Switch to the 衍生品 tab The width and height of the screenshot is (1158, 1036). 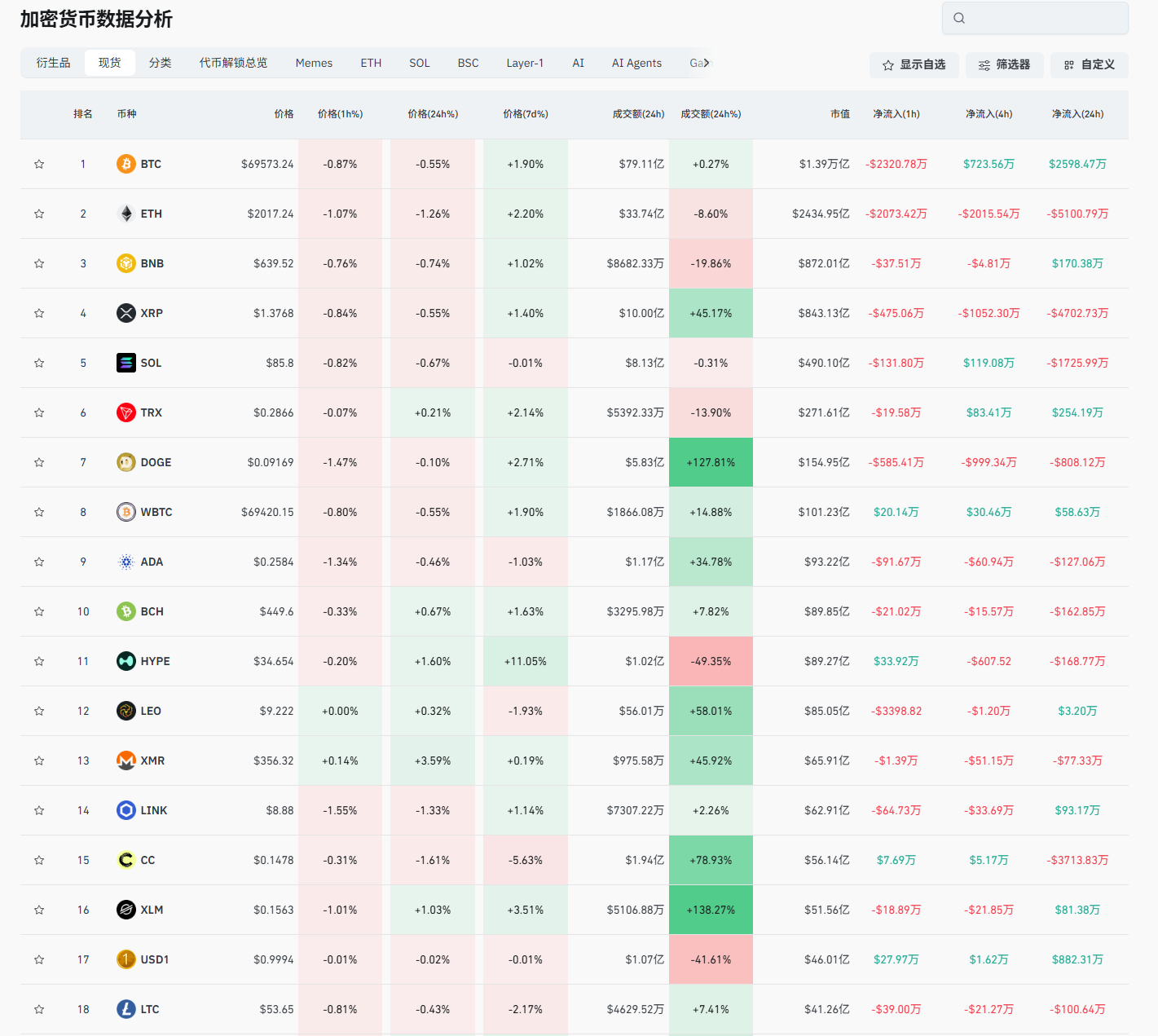(x=53, y=63)
